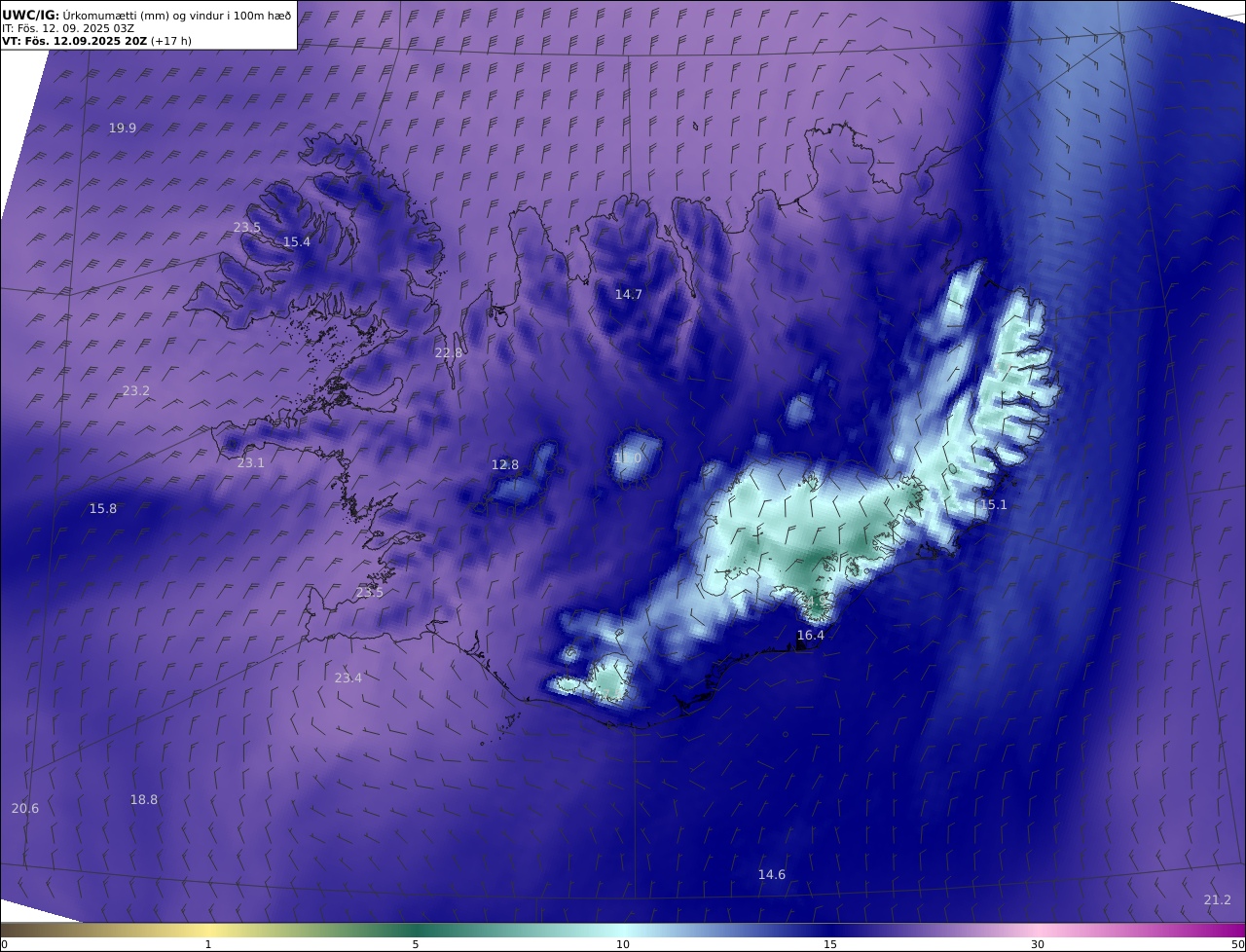
Task: Click the precipitation color scale bar
Action: (x=623, y=930)
